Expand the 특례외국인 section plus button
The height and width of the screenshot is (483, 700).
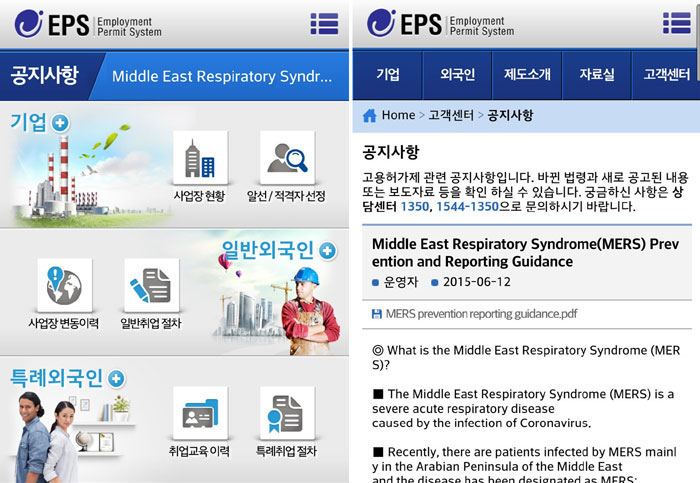[x=116, y=378]
